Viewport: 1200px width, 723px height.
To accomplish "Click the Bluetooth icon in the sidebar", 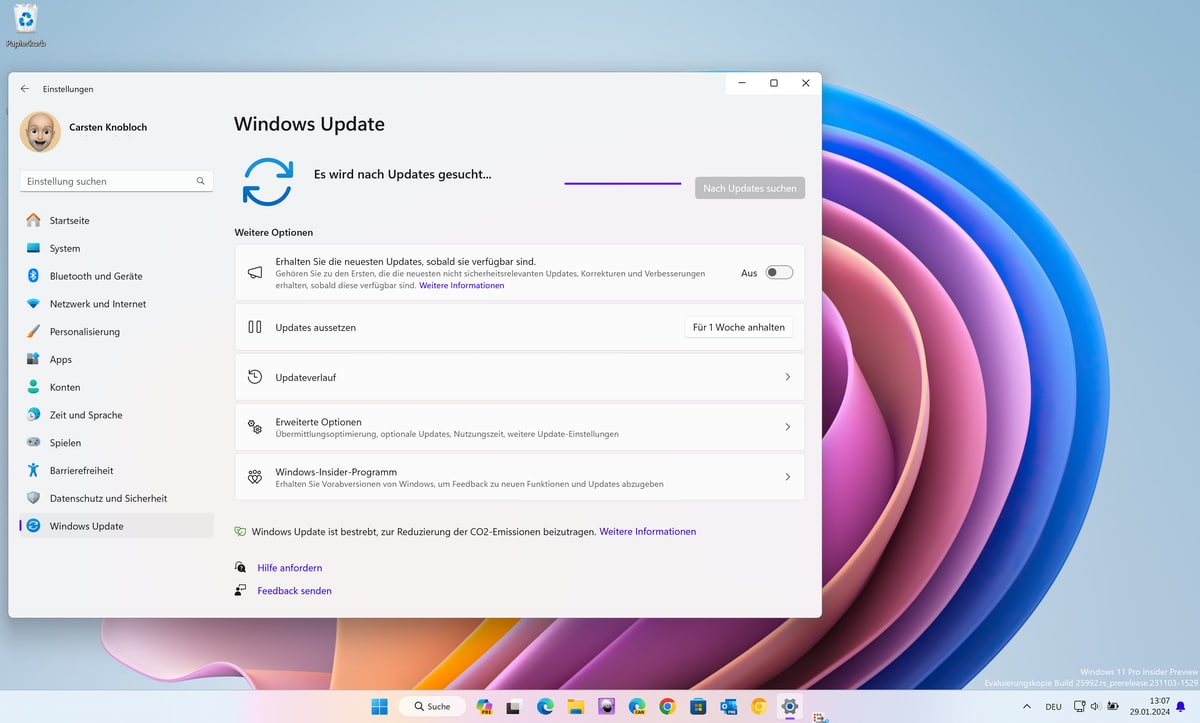I will 33,276.
